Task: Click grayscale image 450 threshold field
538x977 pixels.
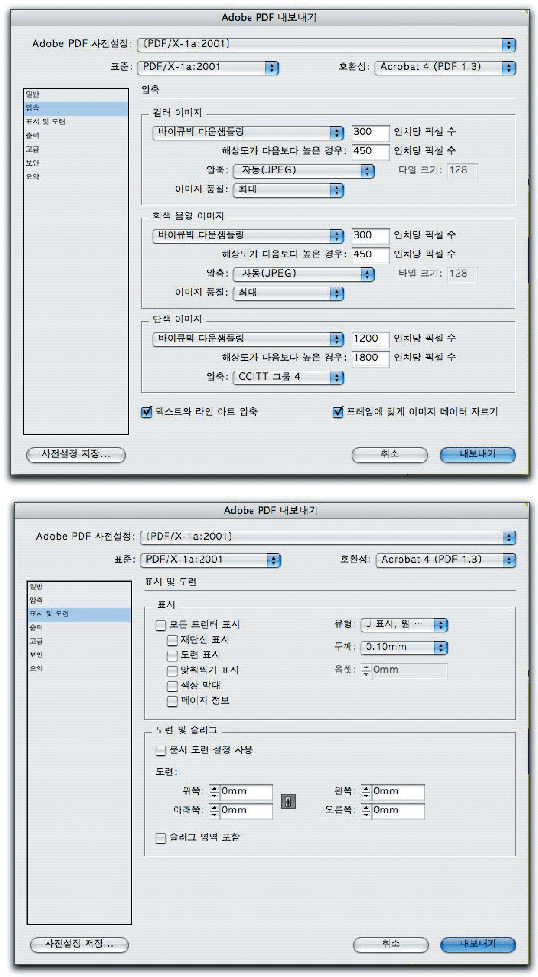Action: [371, 254]
